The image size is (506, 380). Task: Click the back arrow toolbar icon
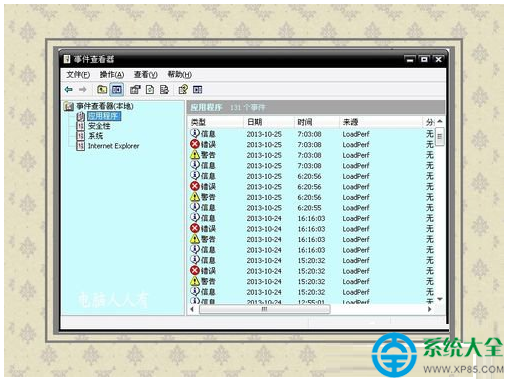[69, 89]
